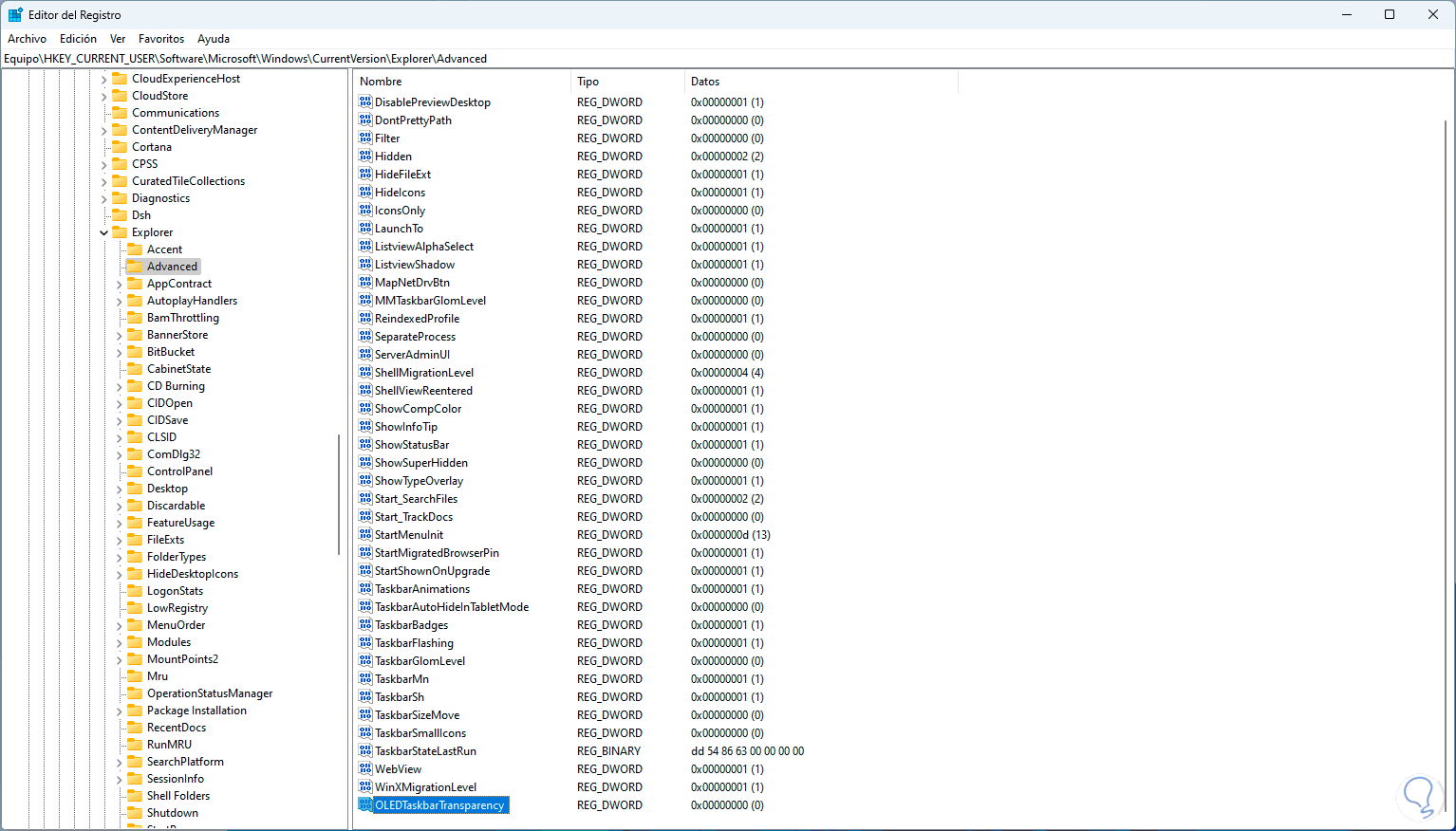This screenshot has height=831, width=1456.
Task: Click the TaskbarAnimations value name
Action: (x=422, y=588)
